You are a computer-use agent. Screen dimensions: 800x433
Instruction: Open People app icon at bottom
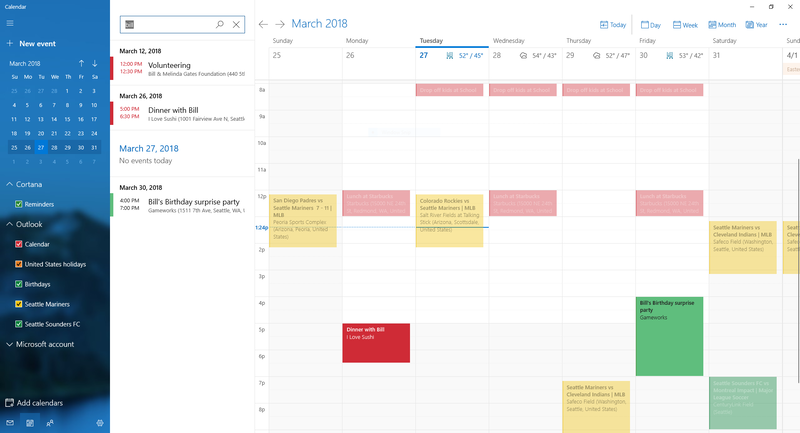click(x=49, y=423)
